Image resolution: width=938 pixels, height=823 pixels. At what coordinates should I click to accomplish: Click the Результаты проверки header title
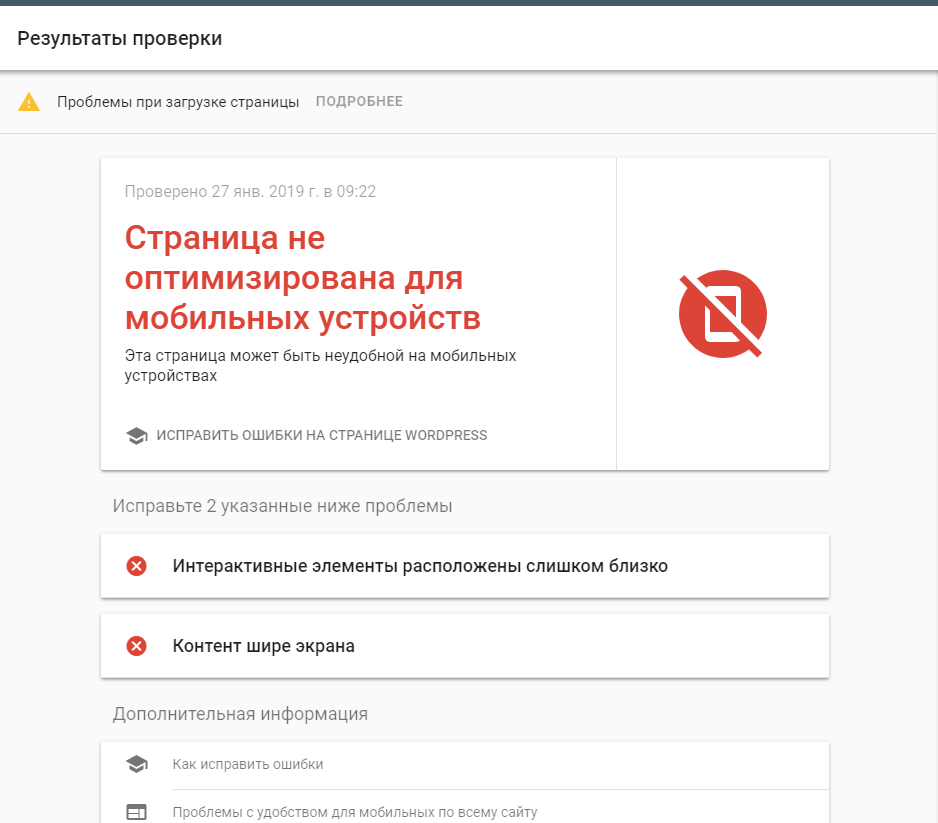coord(119,39)
